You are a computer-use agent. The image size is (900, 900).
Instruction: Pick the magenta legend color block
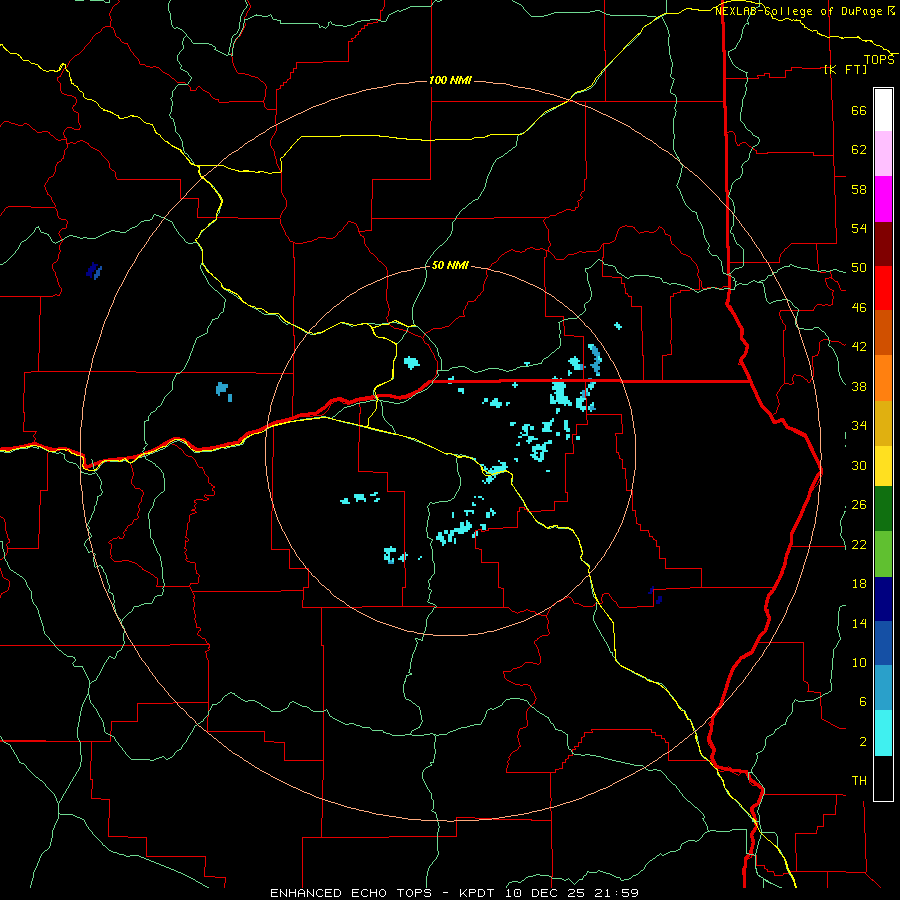click(883, 199)
